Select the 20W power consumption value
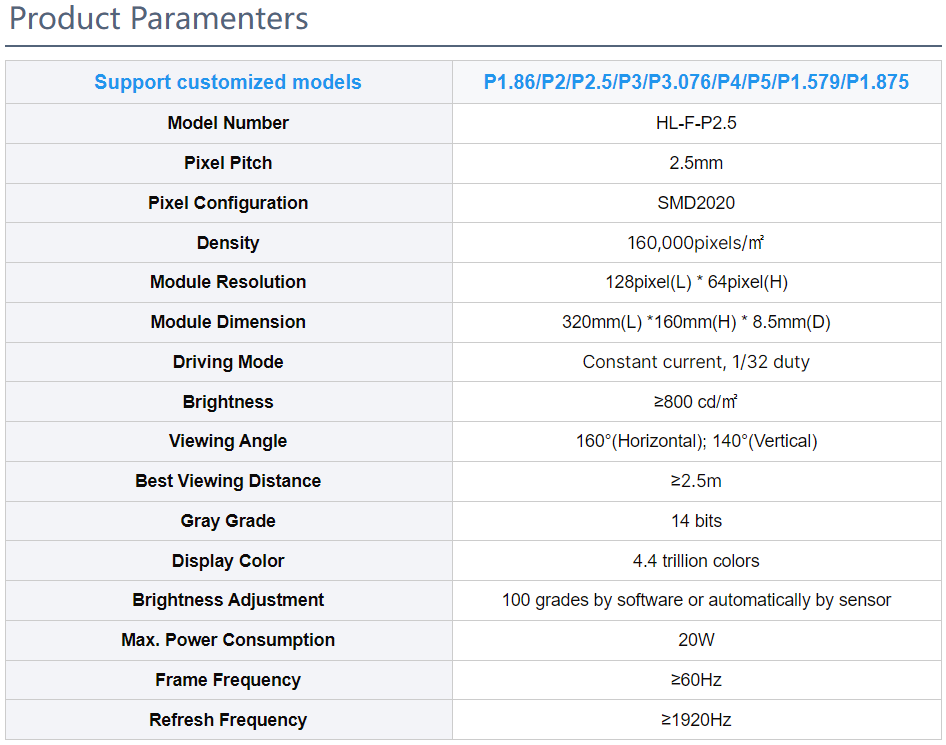Screen dimensions: 946x745 tap(696, 639)
